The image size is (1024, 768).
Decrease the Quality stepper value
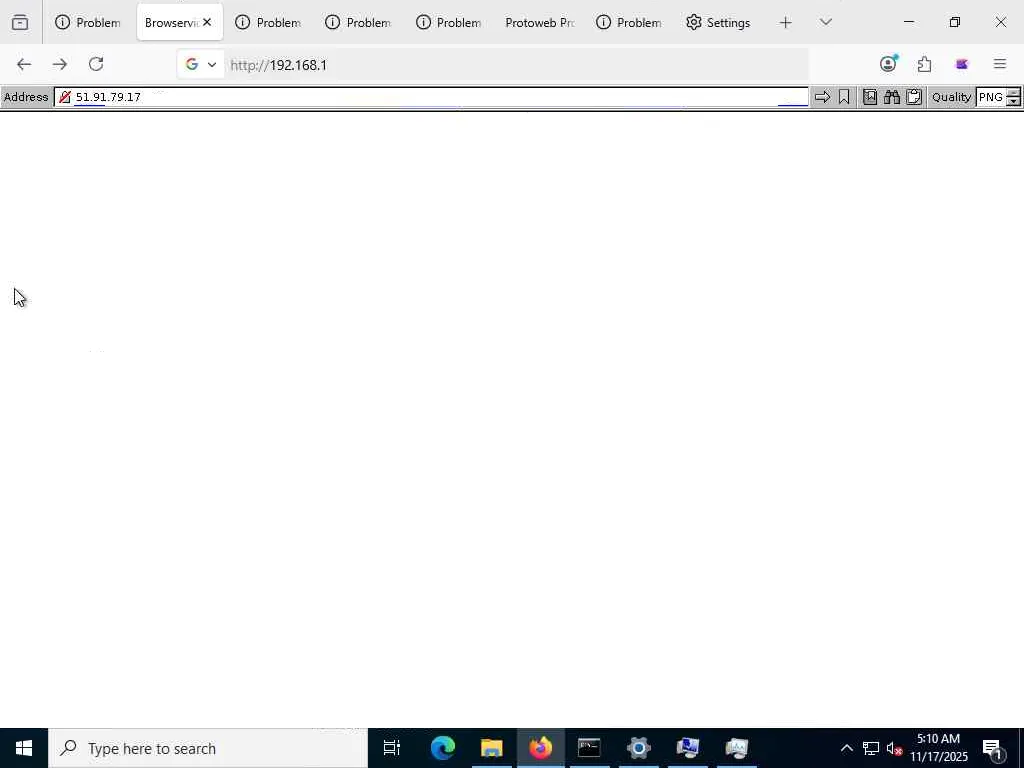coord(1013,101)
